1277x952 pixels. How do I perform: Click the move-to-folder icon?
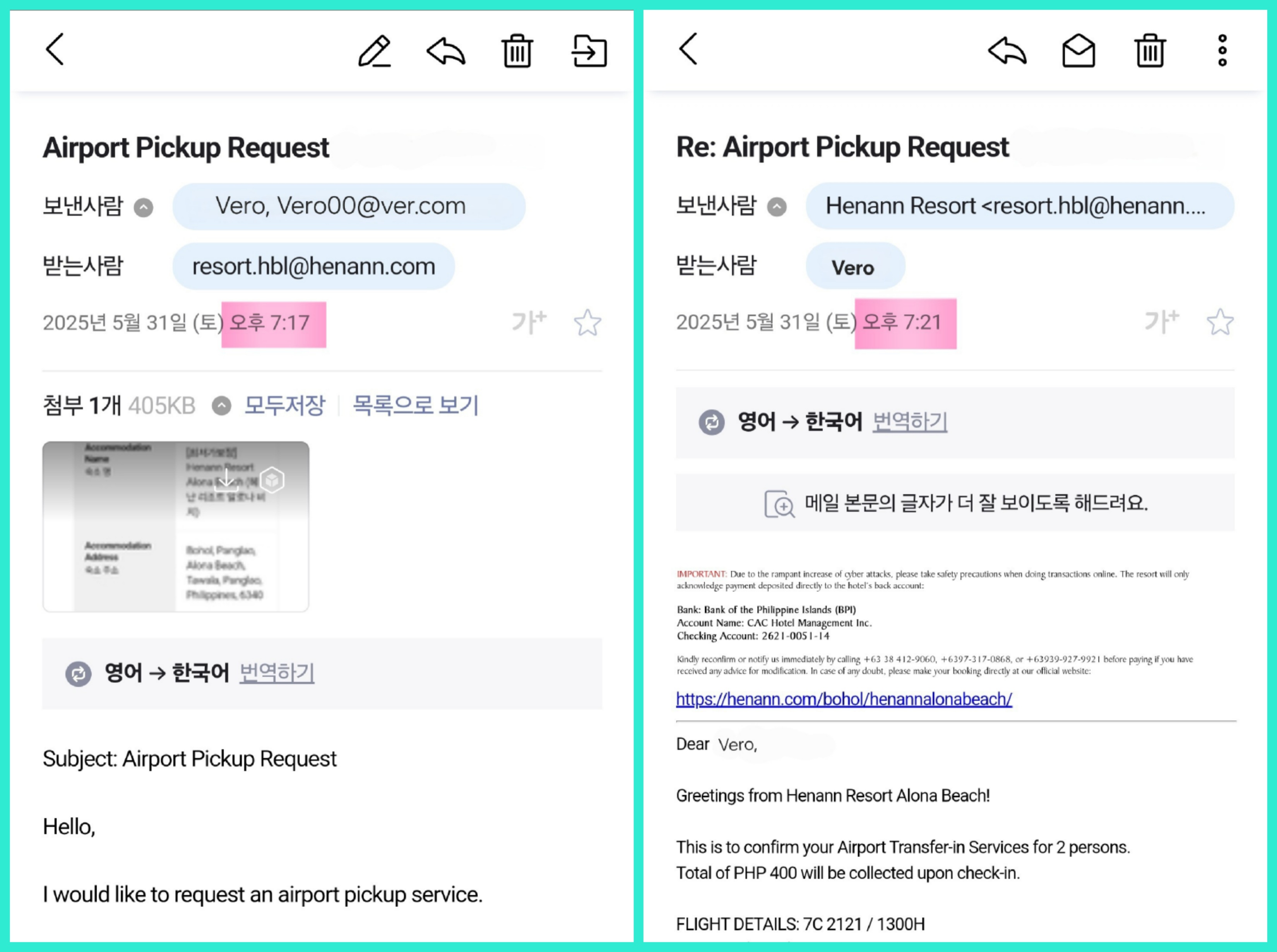[589, 51]
